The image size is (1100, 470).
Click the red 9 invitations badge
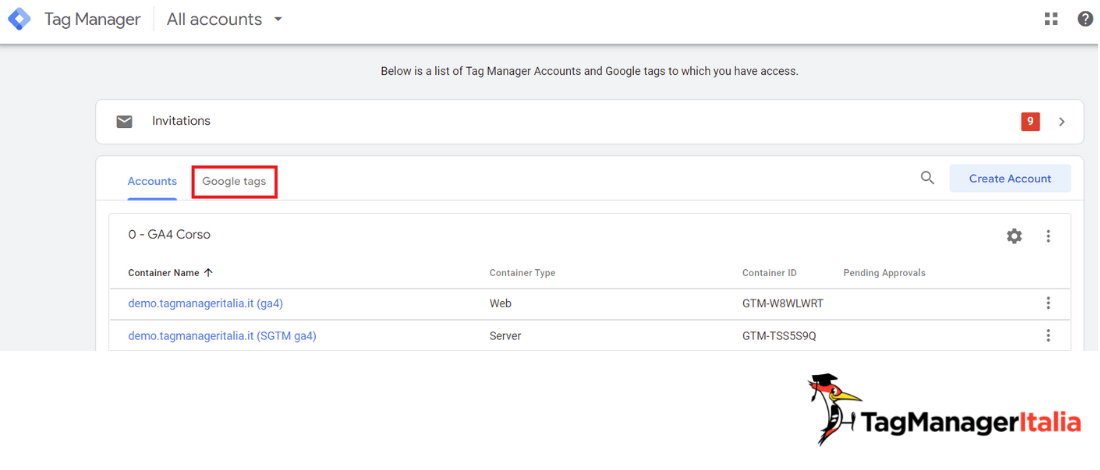tap(1030, 121)
